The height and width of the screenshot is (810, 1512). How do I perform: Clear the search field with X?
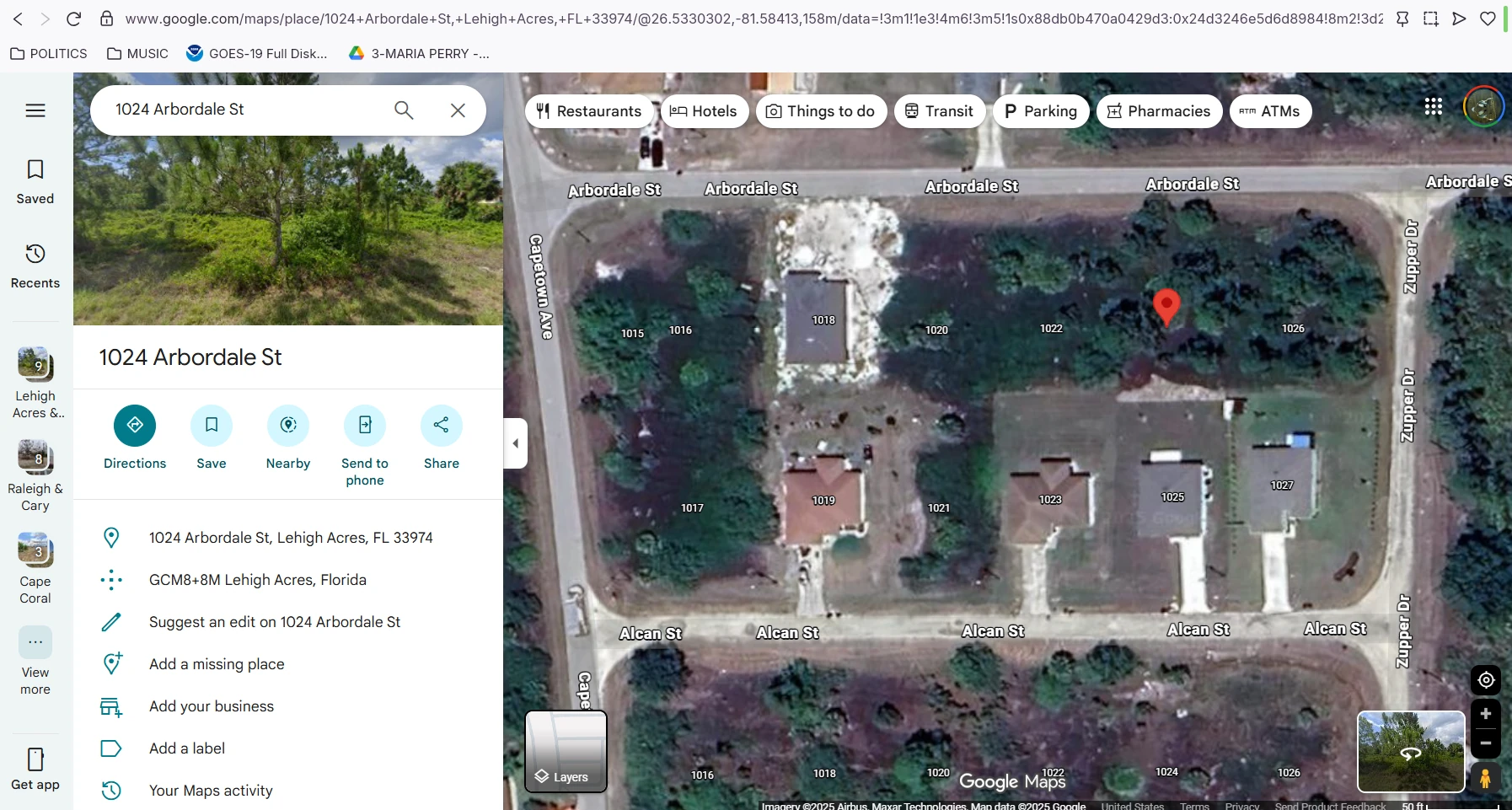click(x=458, y=110)
